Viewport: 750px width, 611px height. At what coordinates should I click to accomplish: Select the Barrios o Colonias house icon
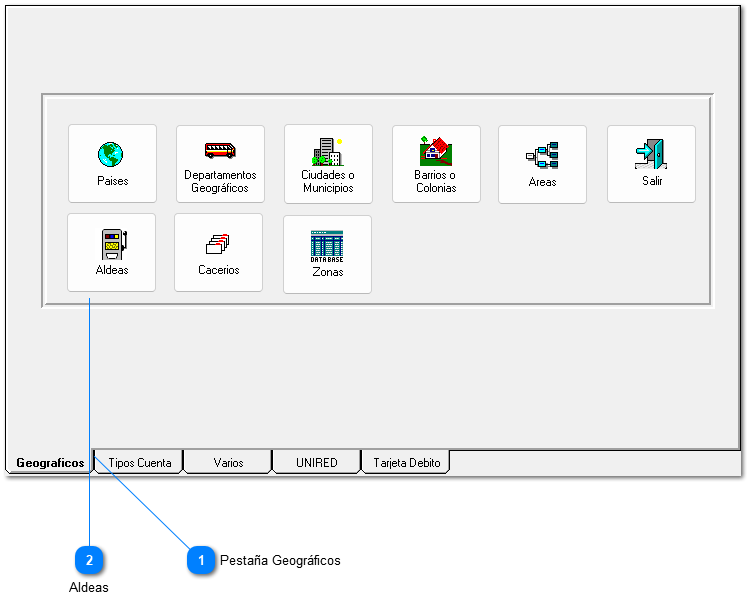point(435,151)
